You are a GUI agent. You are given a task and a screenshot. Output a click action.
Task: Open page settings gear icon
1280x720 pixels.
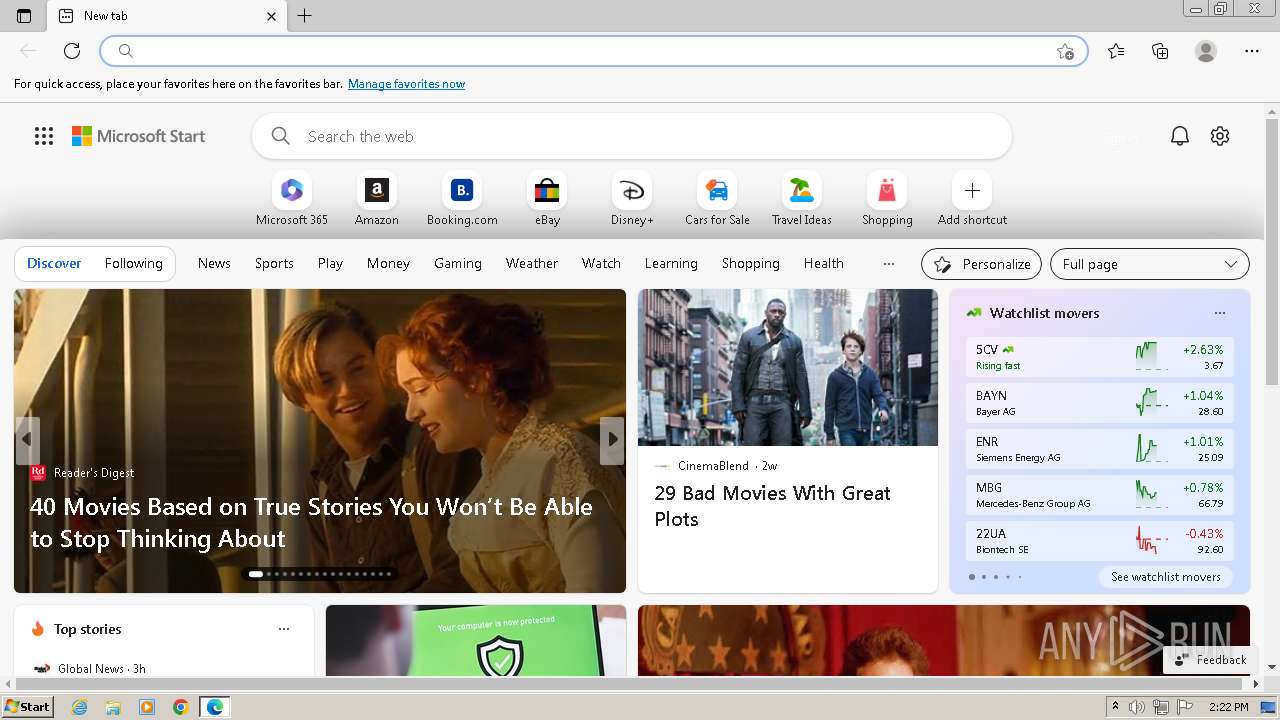[1220, 136]
